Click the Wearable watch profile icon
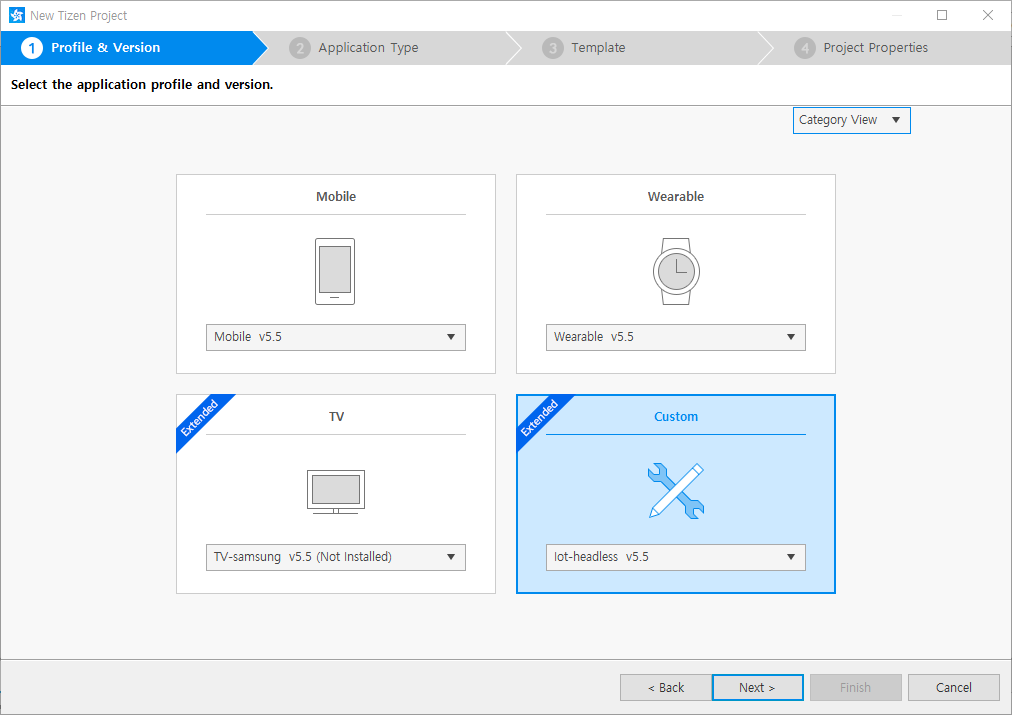The image size is (1012, 715). coord(675,270)
